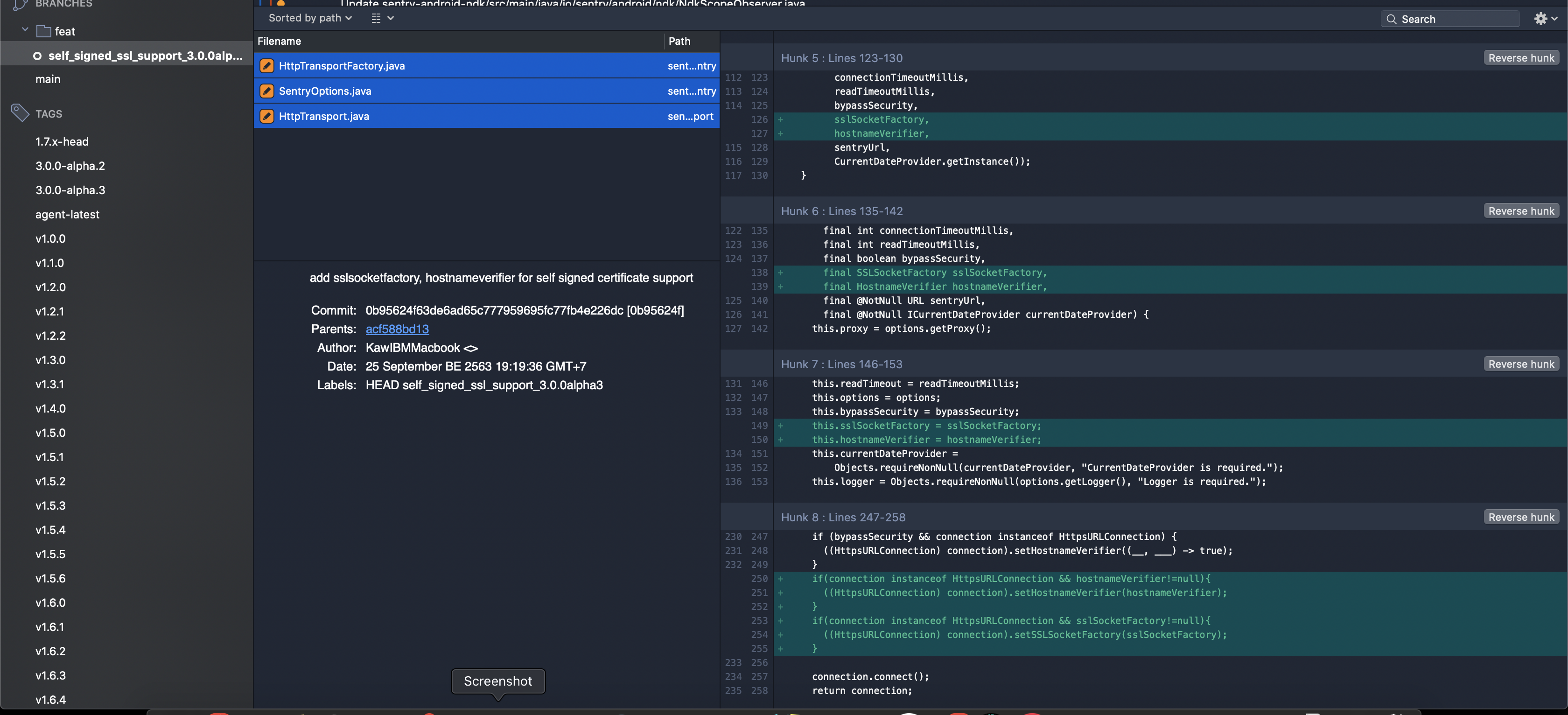Focus the Search field
Screen dimensions: 1568x715
click(x=1450, y=19)
